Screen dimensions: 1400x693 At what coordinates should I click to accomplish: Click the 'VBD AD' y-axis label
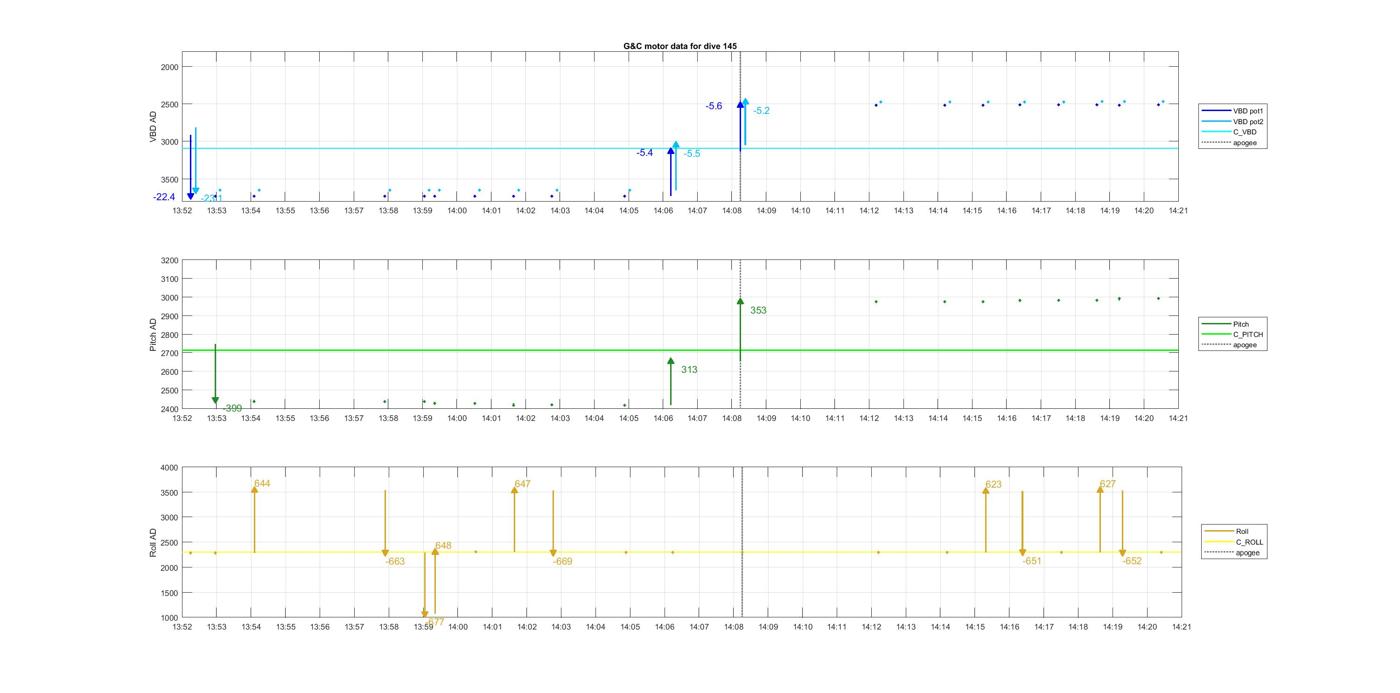tap(154, 126)
